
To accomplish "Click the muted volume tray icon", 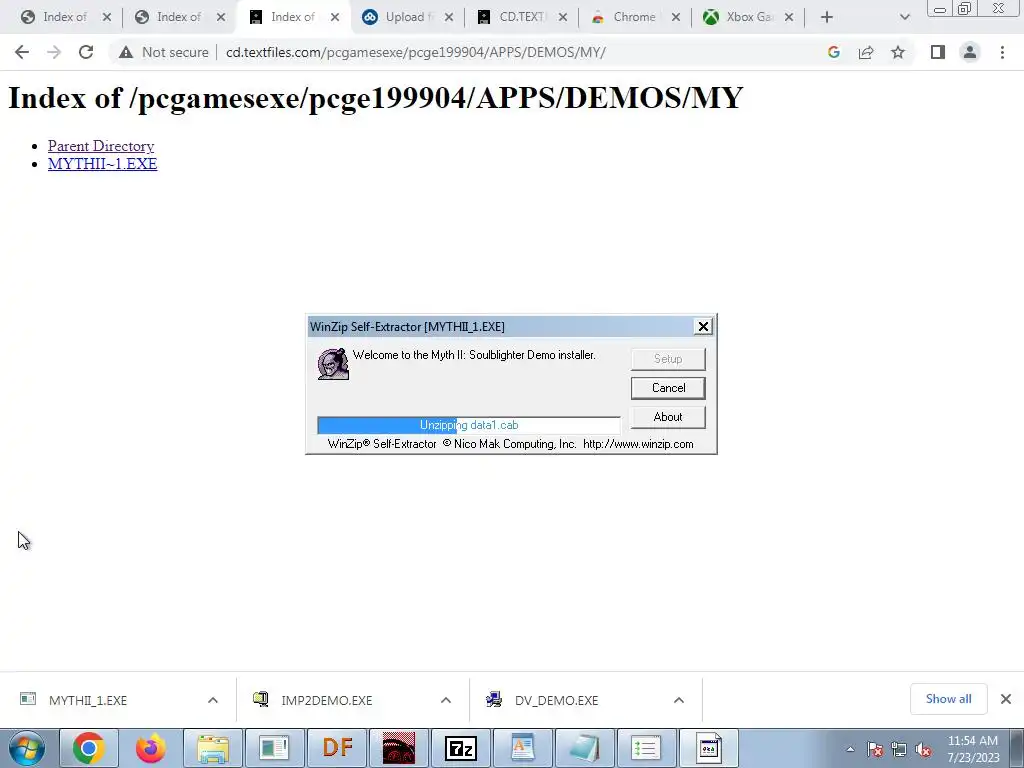I will 923,750.
